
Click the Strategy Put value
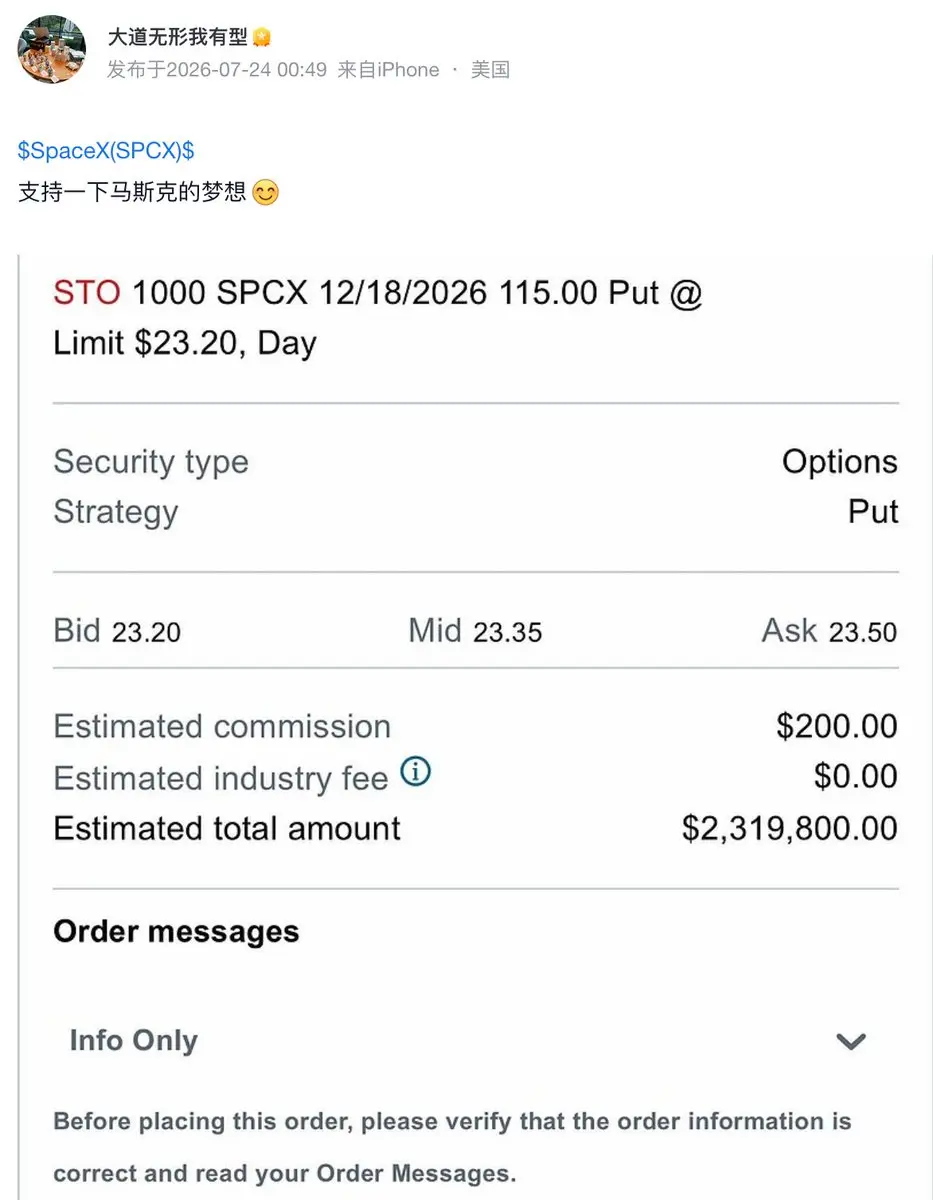(873, 511)
